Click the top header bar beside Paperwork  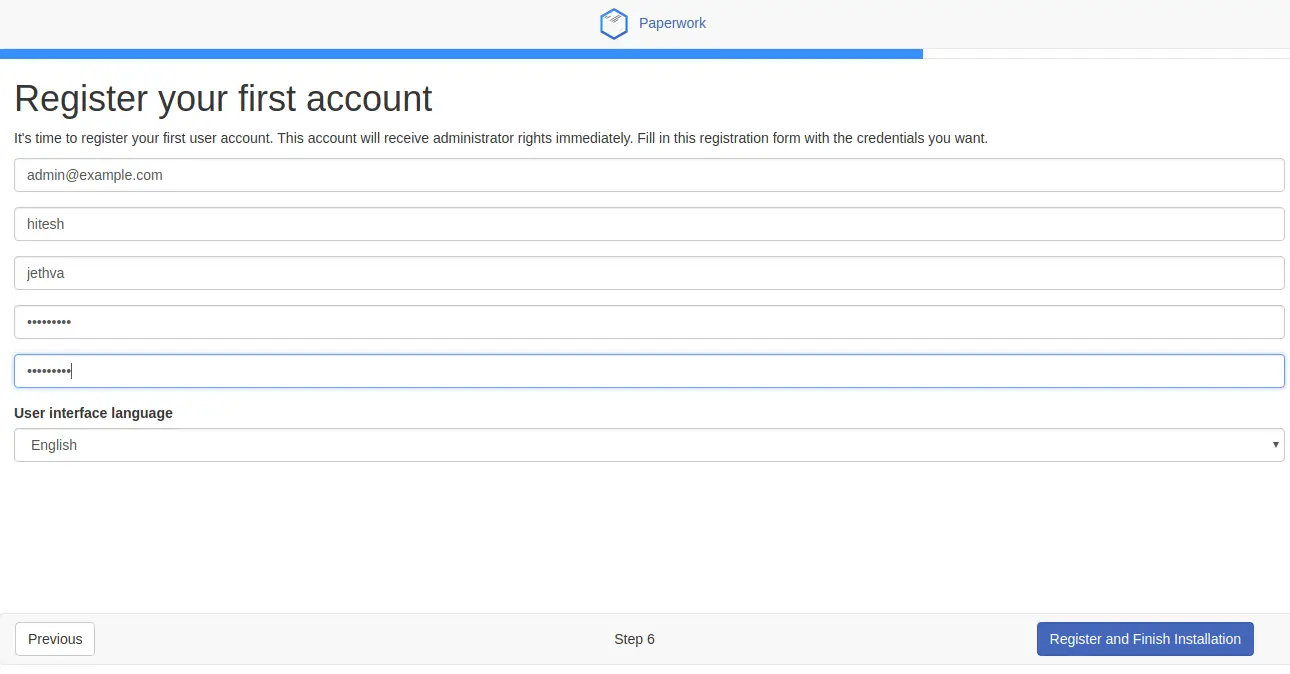[x=950, y=24]
